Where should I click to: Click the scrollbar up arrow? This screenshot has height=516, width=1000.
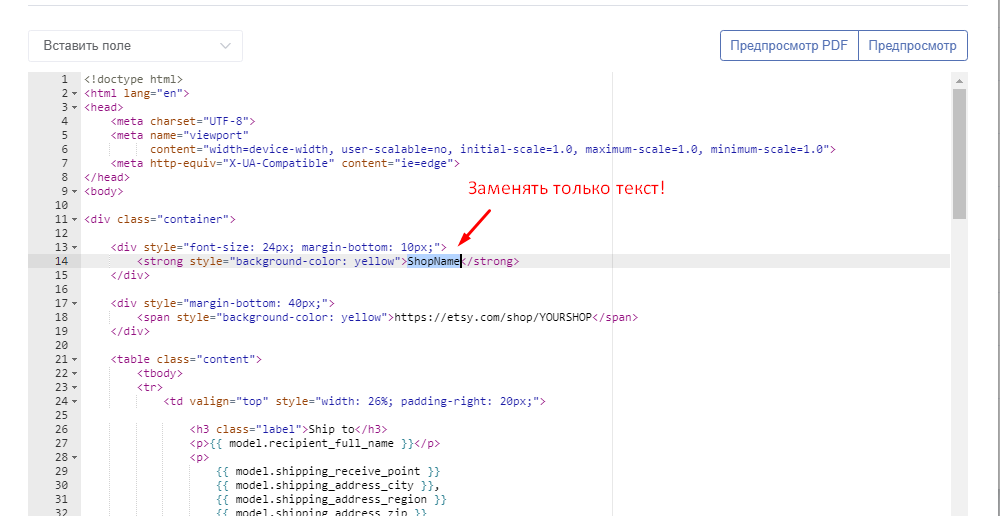pos(959,80)
